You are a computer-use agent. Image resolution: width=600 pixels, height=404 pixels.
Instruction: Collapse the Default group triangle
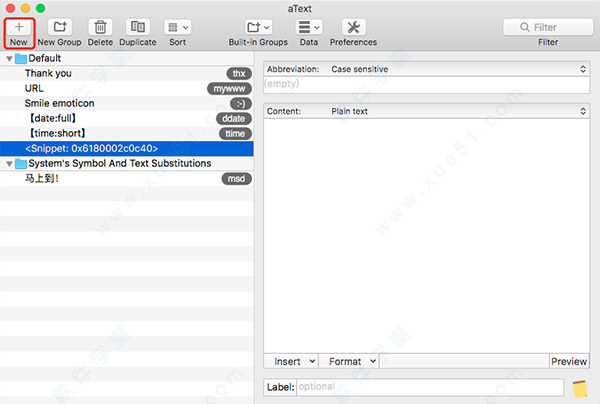coord(9,59)
